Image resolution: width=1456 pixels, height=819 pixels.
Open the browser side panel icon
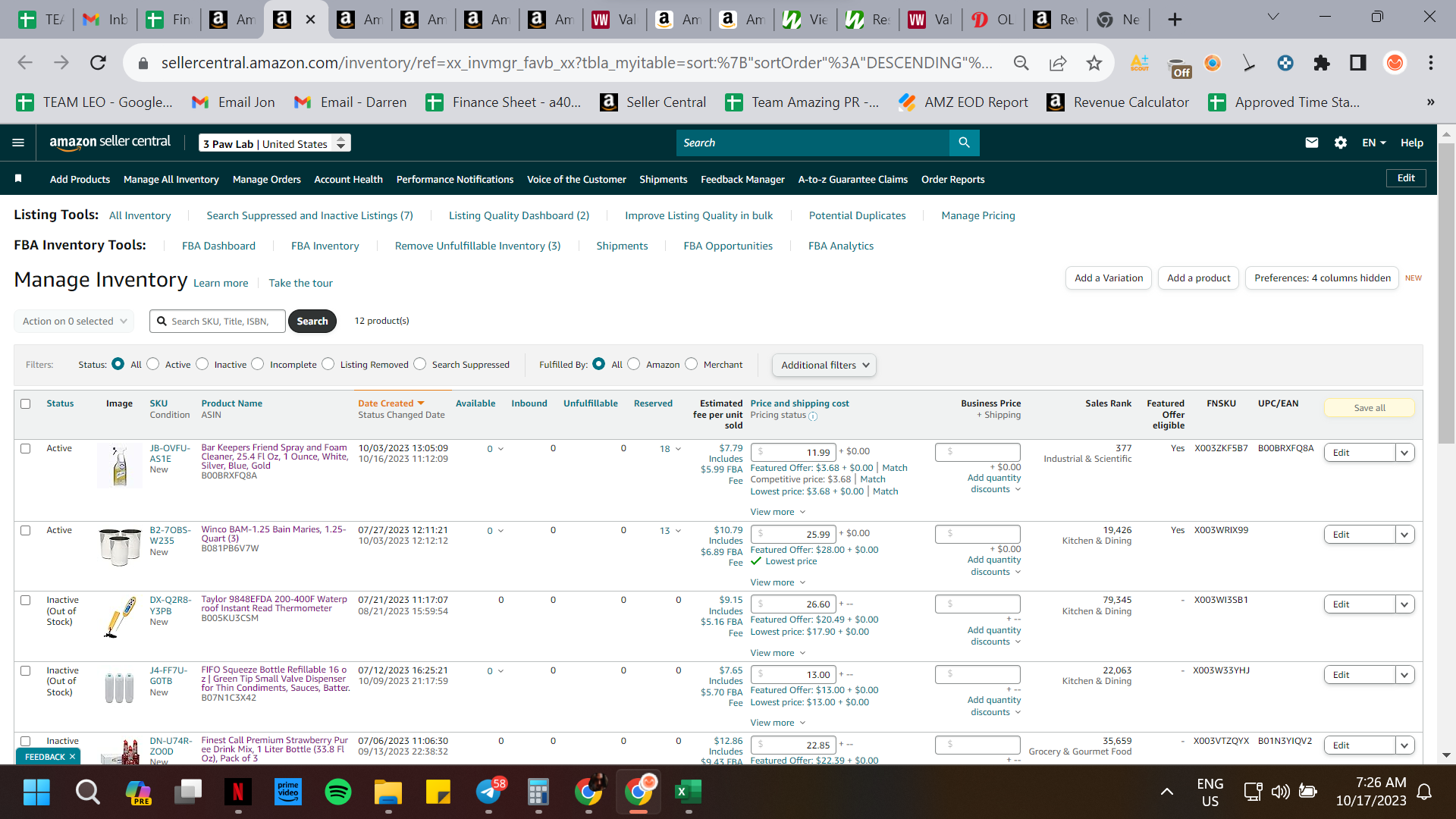click(1357, 63)
